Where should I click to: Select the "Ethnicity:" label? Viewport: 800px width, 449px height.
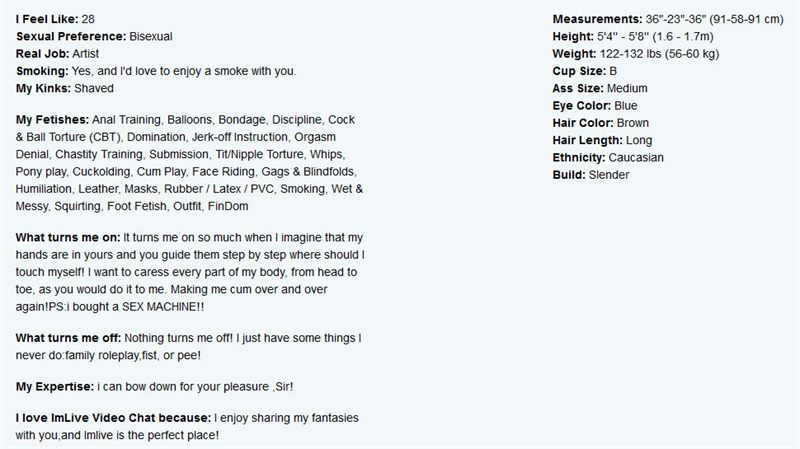point(579,158)
